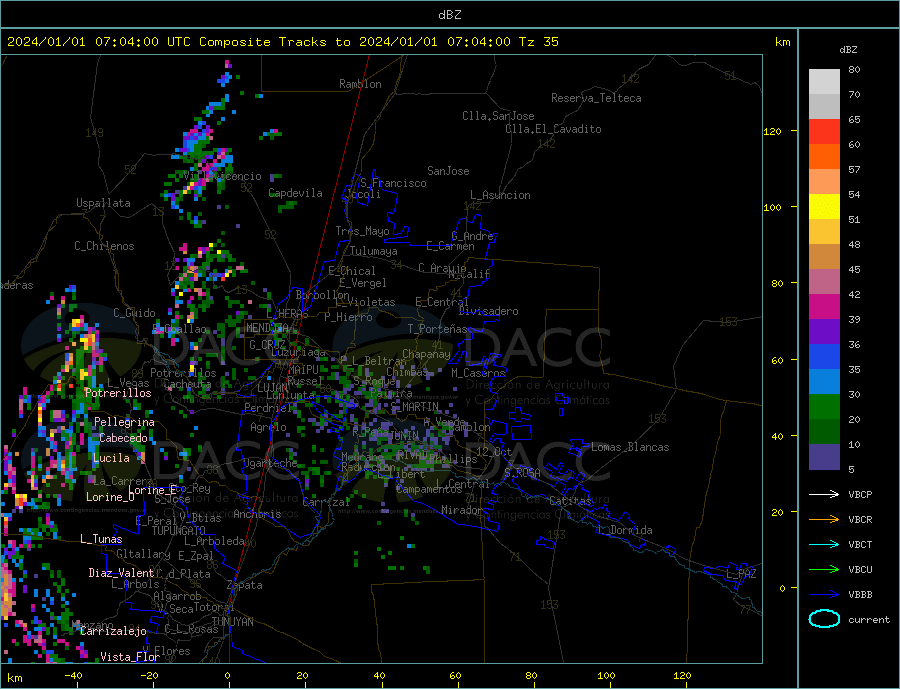
Task: Click the TUPUNGATO label
Action: [179, 531]
